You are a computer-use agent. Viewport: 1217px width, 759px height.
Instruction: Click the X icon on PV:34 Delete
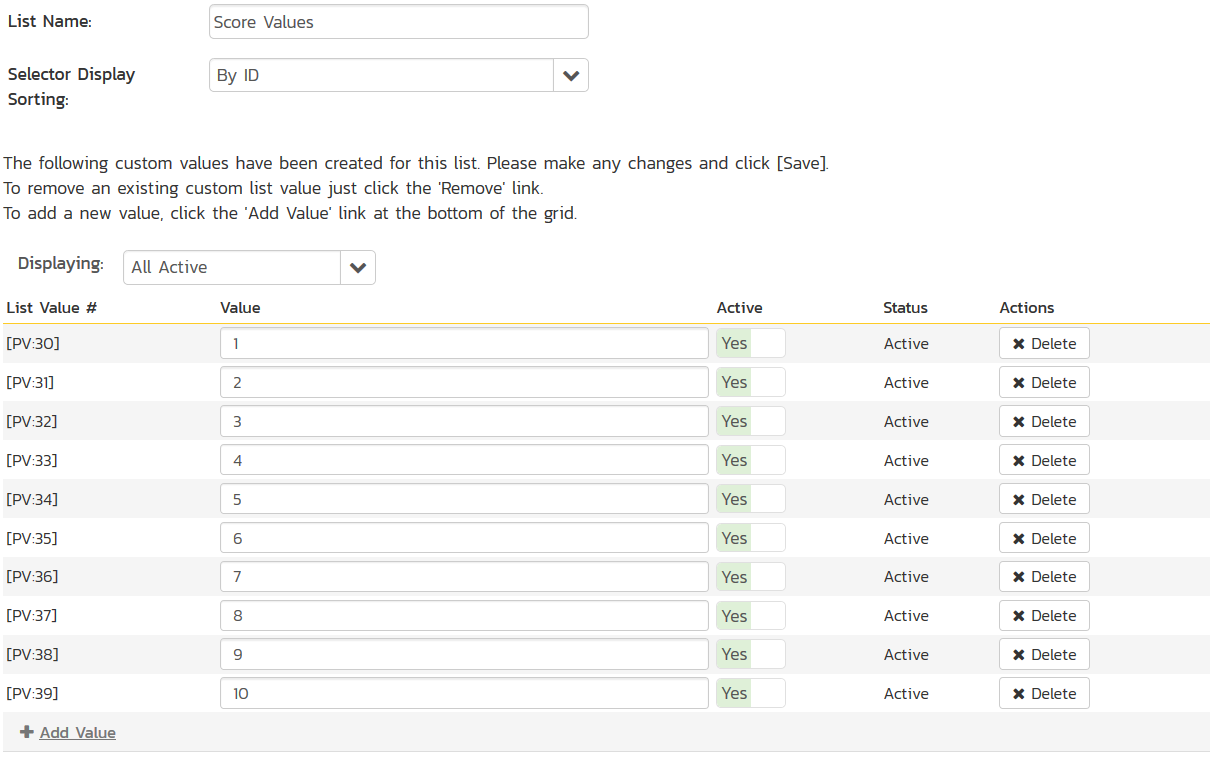(x=1019, y=500)
